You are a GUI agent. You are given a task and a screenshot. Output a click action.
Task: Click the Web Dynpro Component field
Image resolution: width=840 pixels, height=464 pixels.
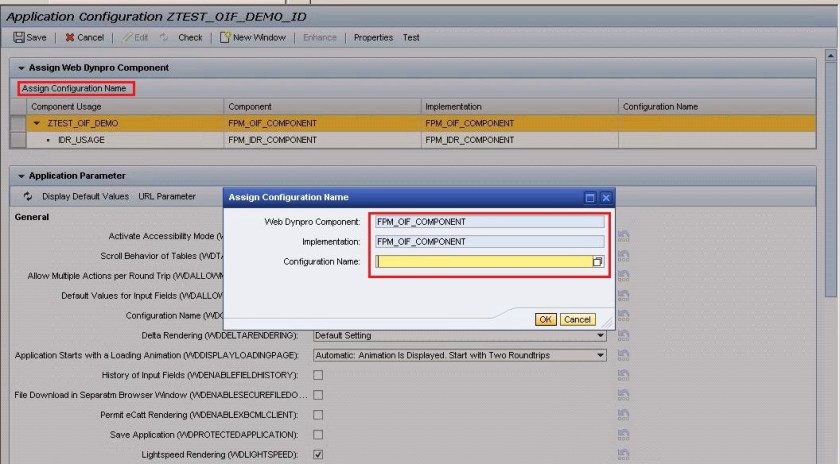[490, 222]
